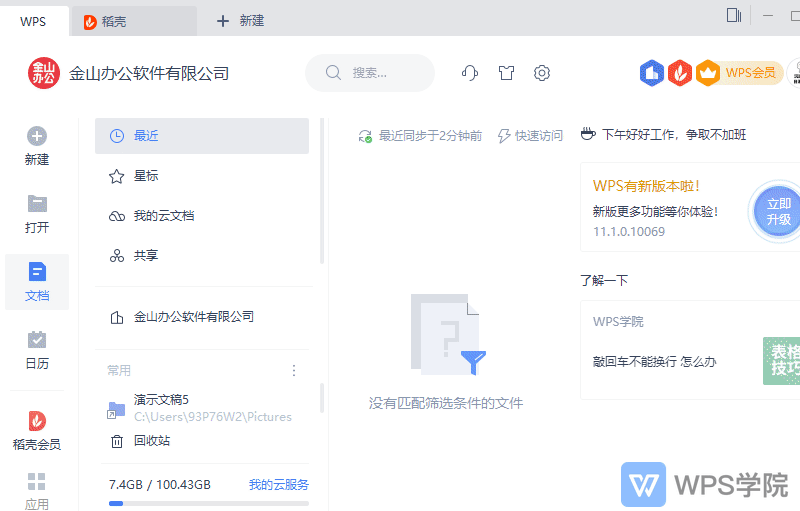Click the 快速访问 lightning icon
The image size is (800, 511).
point(504,136)
